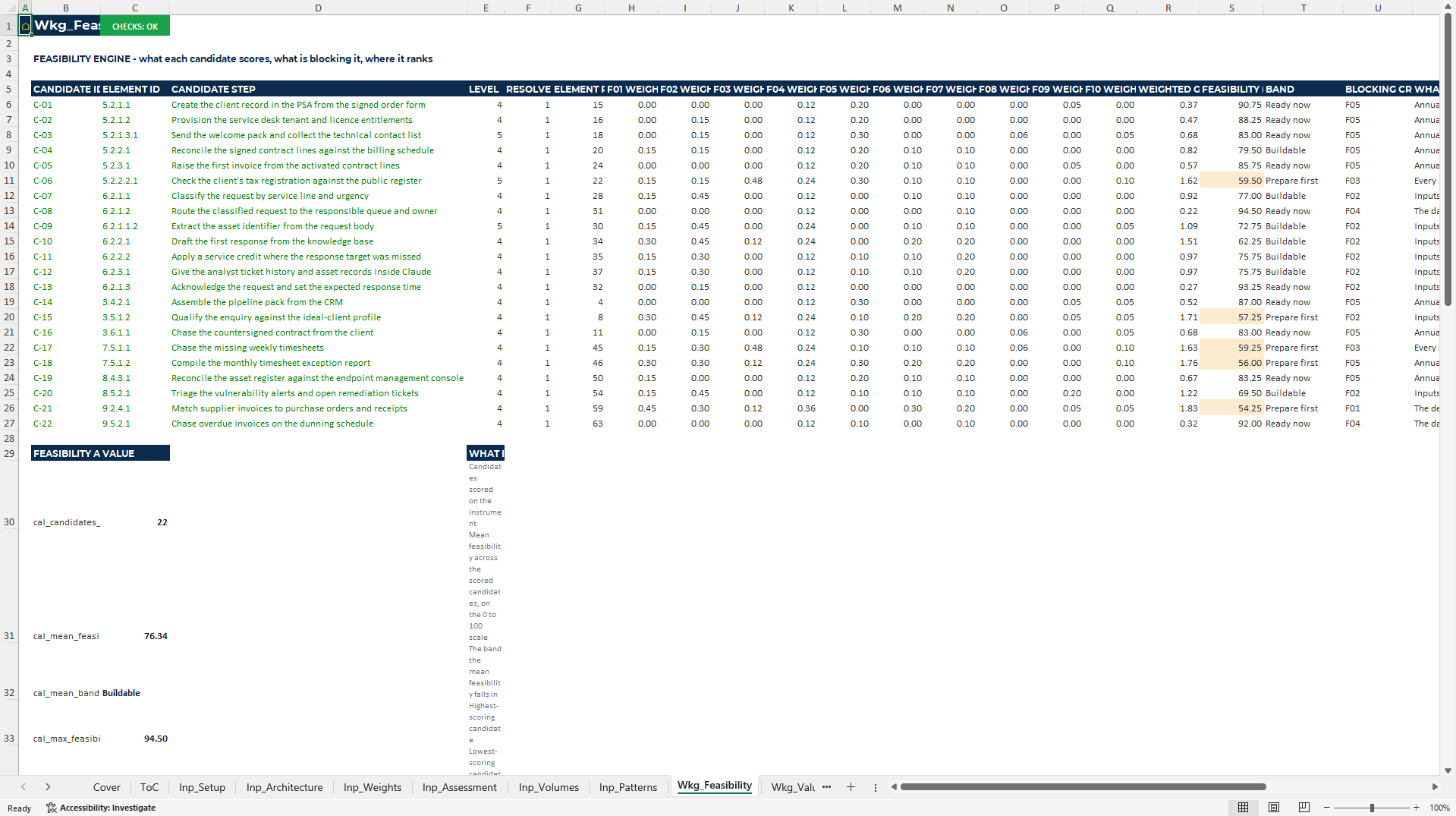The image size is (1456, 816).
Task: Show more hidden sheet tabs ellipsis
Action: coord(826,787)
